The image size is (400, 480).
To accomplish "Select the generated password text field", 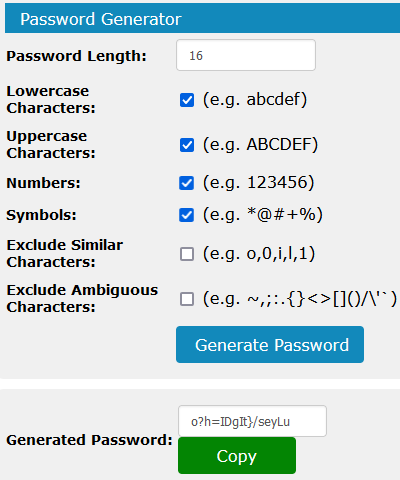I will (x=252, y=421).
